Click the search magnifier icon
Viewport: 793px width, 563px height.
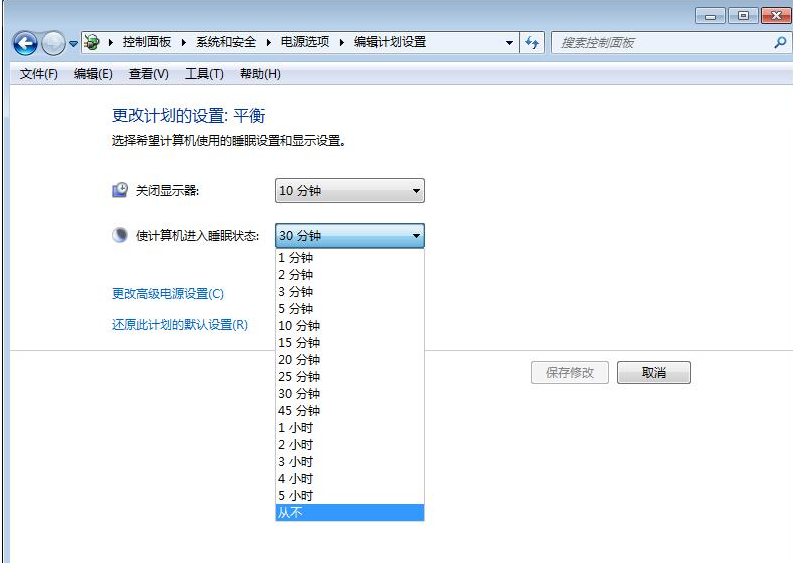click(780, 42)
